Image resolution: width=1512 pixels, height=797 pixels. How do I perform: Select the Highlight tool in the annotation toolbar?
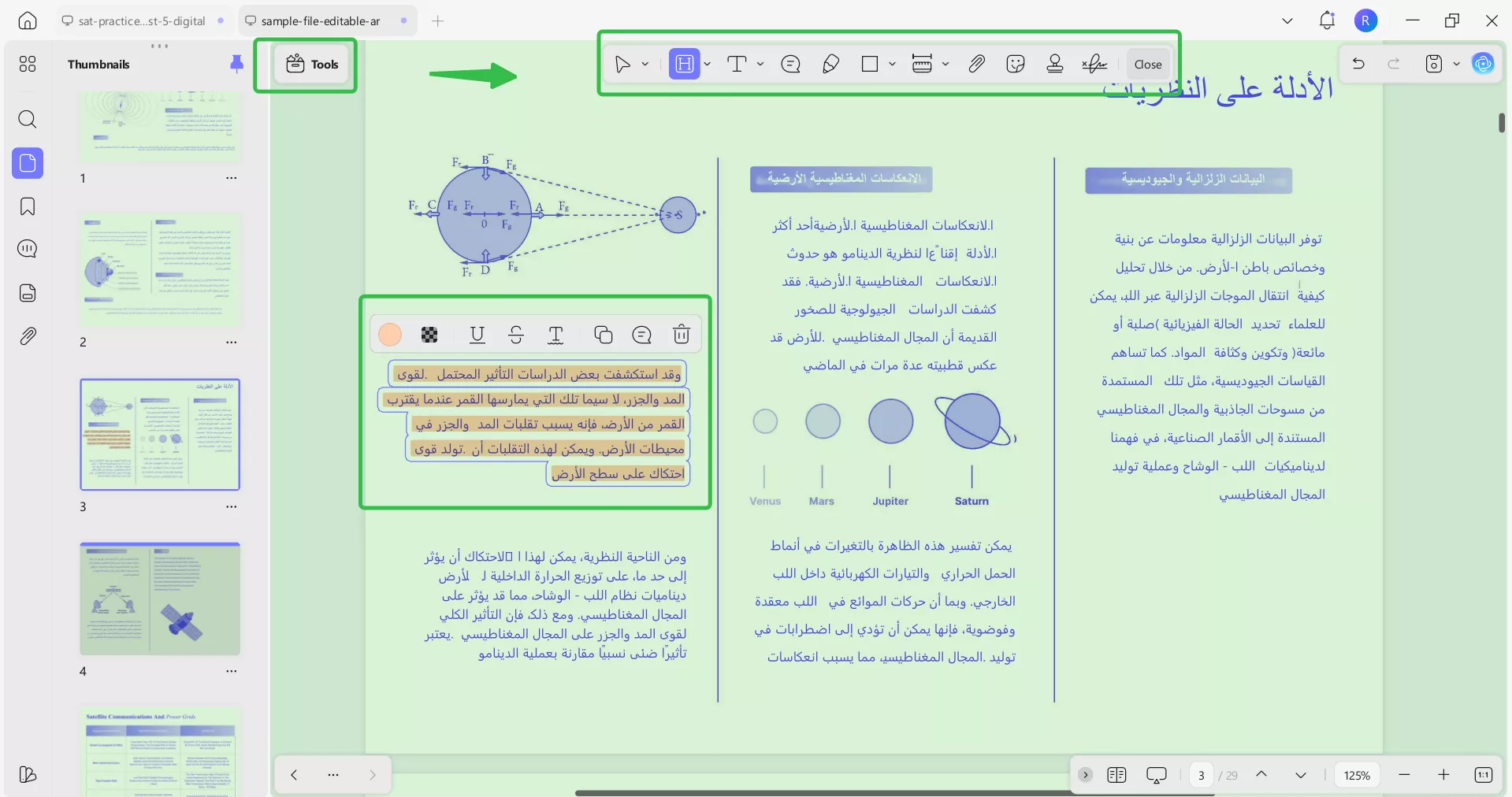click(683, 64)
